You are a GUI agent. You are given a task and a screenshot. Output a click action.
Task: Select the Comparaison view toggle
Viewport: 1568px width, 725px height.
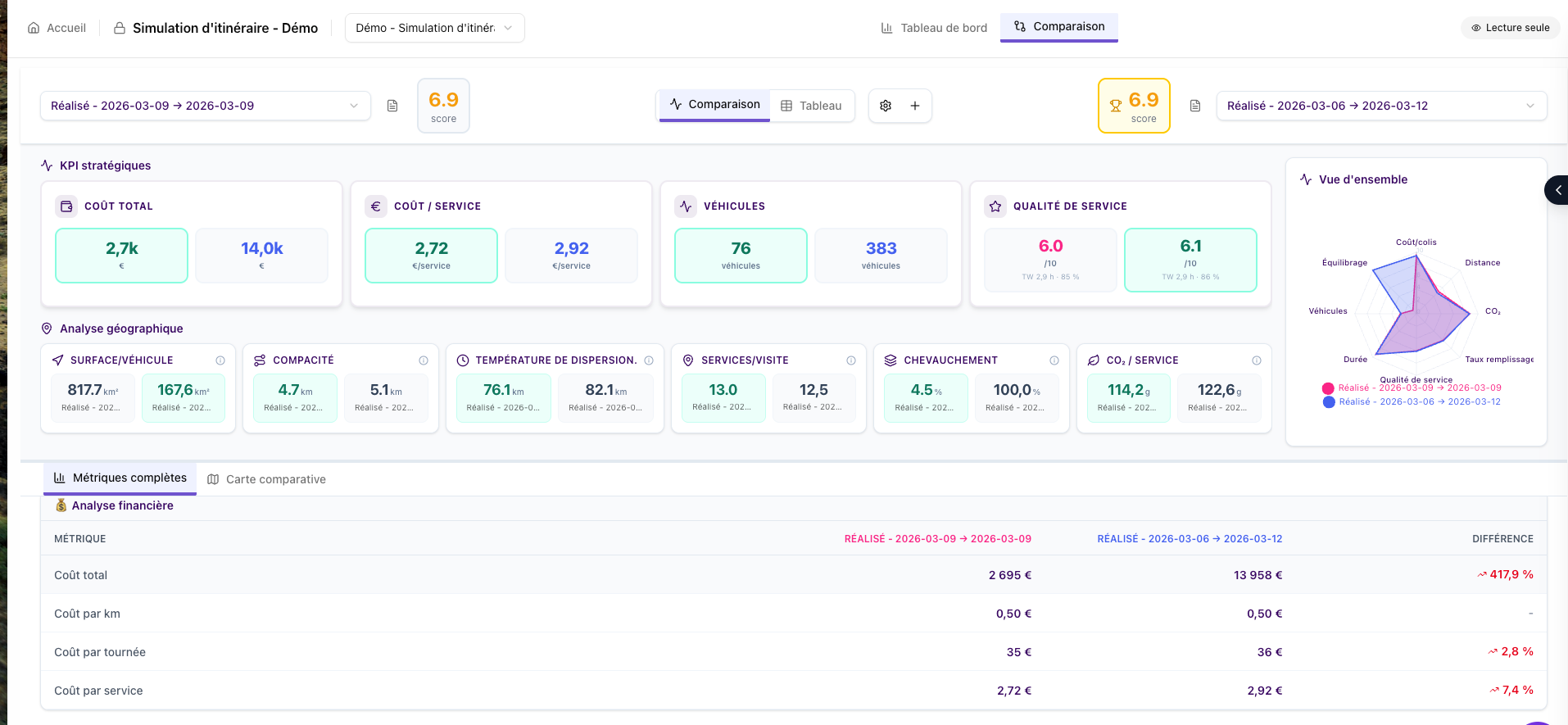click(x=715, y=105)
